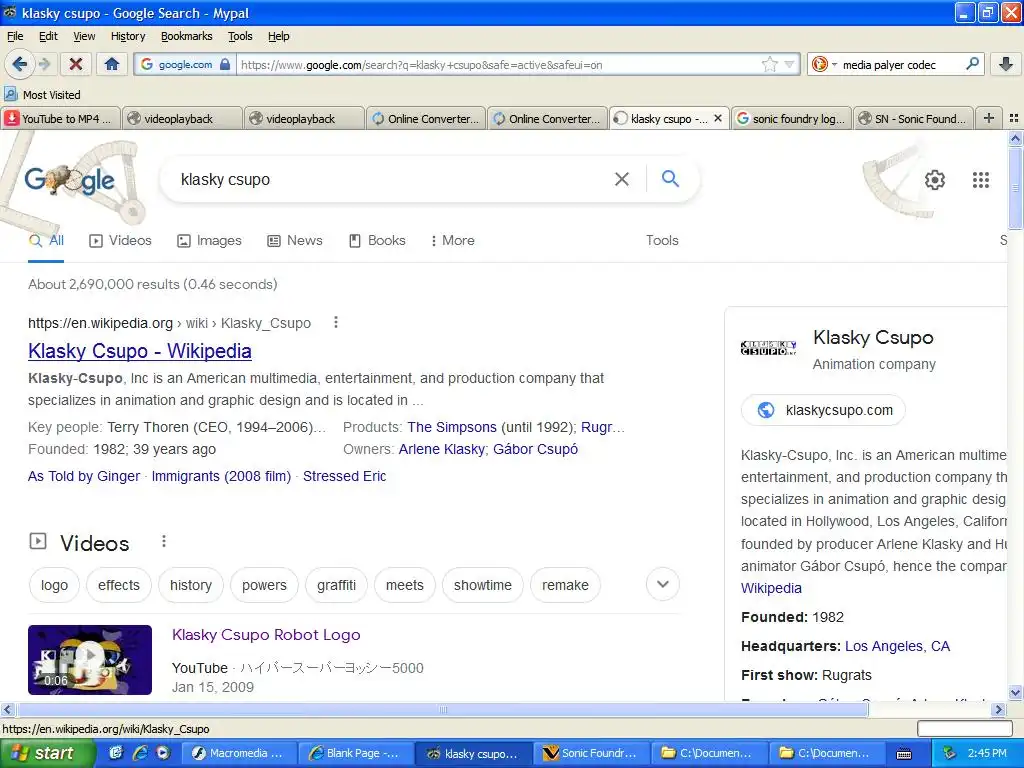Select the Images search filter
This screenshot has height=768, width=1024.
pyautogui.click(x=210, y=240)
